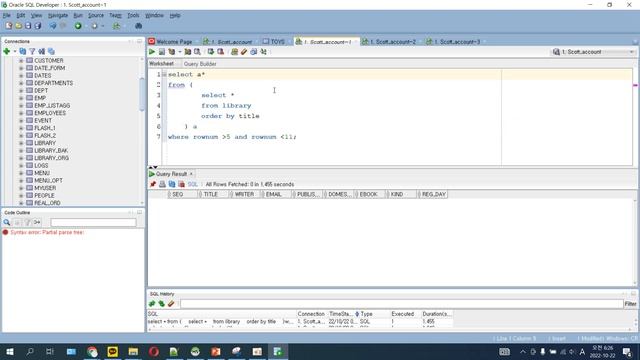The image size is (640, 360).
Task: Click the binoculars Find DB Object icon
Action: click(138, 26)
